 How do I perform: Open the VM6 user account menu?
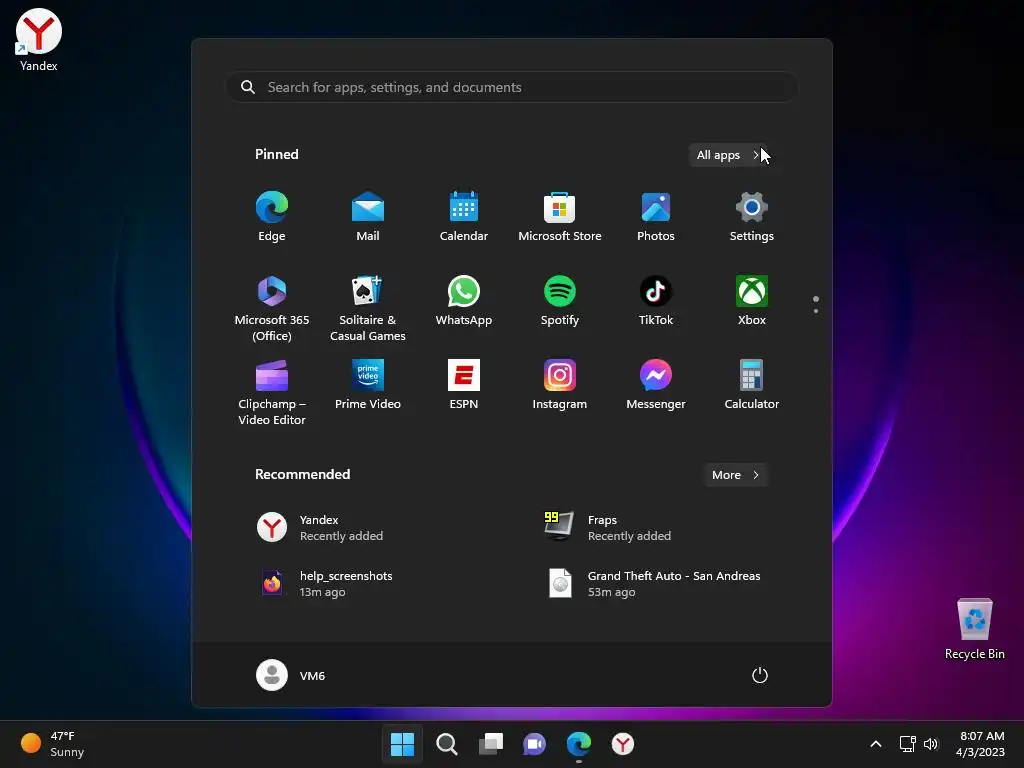click(x=291, y=675)
